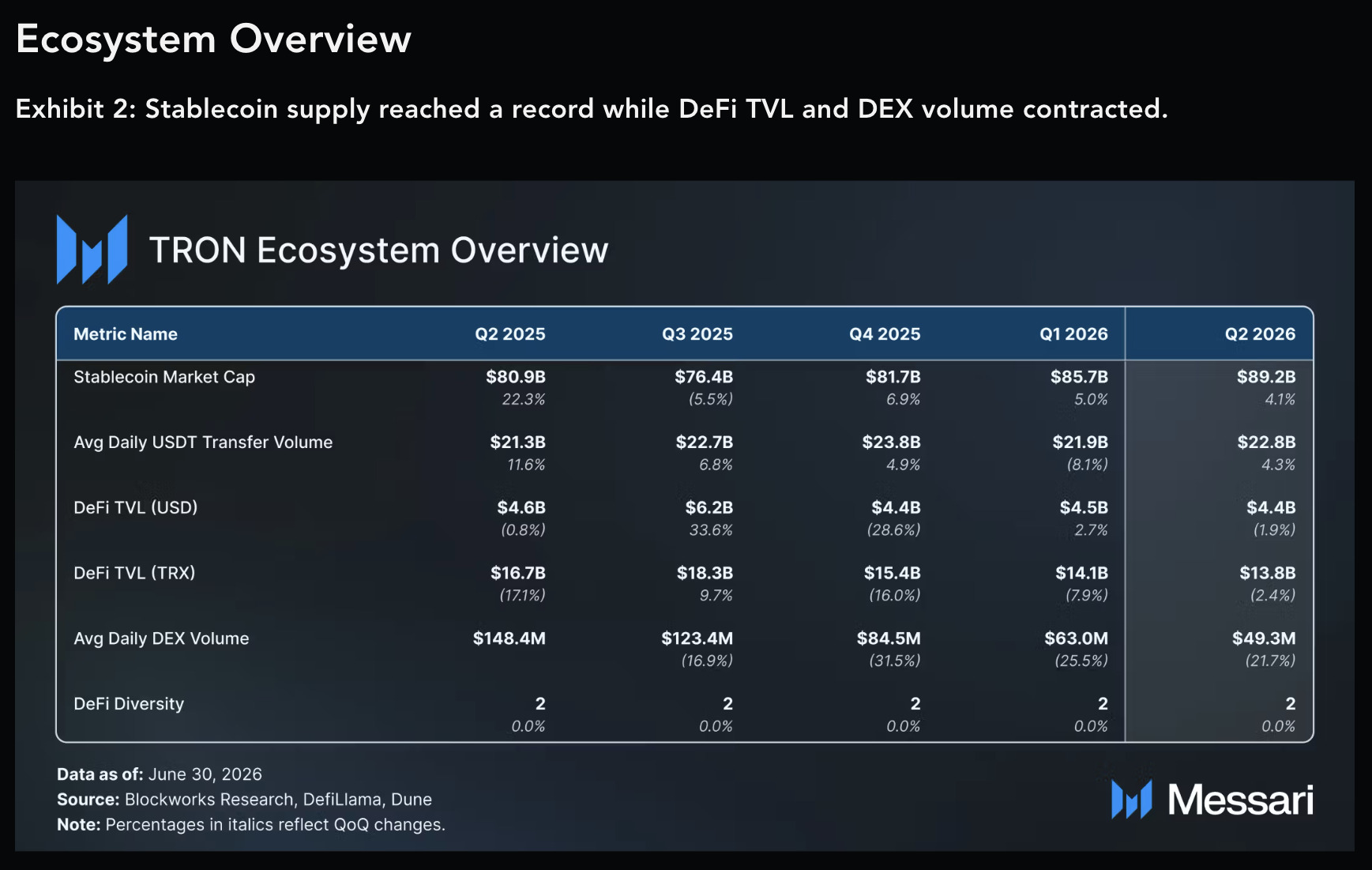
Task: Click the Q1 2026 column header
Action: click(1073, 334)
